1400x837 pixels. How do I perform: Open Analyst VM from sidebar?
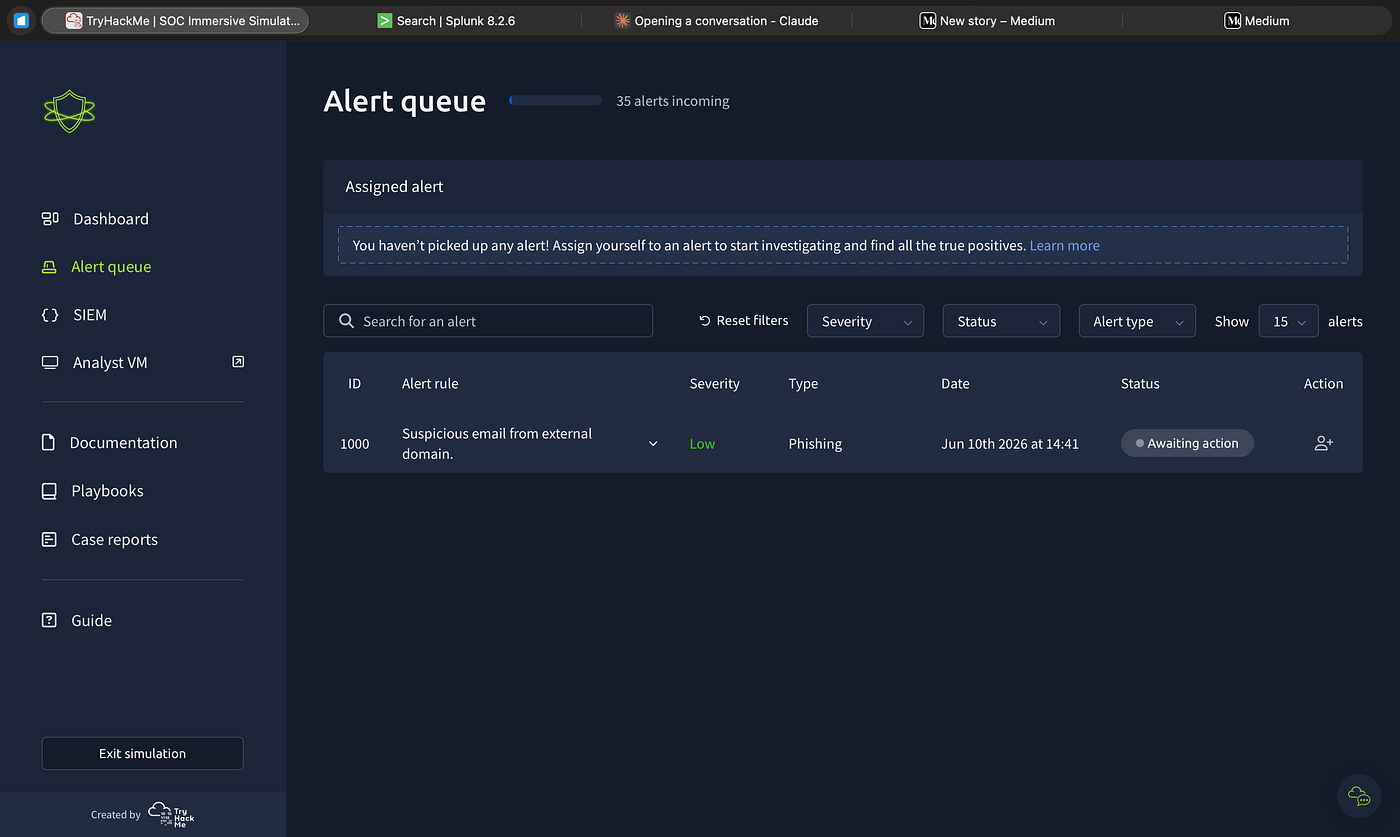110,363
